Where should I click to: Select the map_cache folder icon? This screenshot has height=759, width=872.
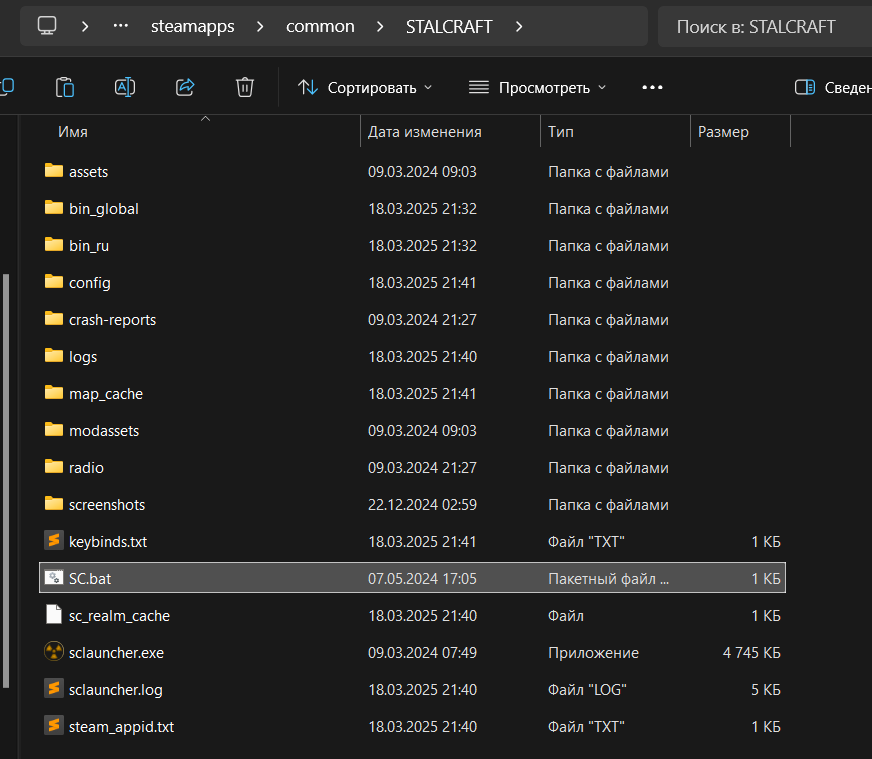(x=53, y=393)
